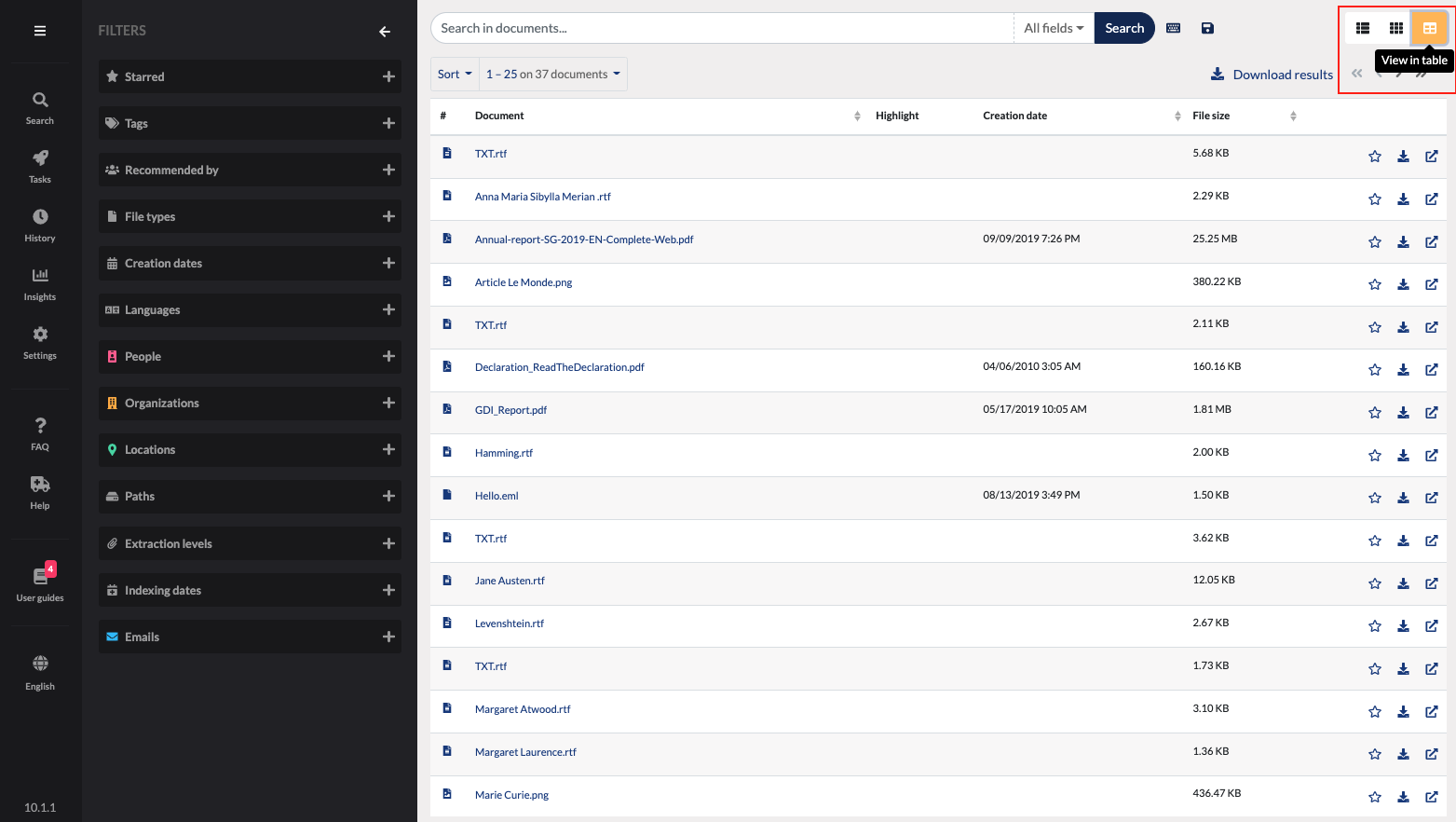Switch to list view
The image size is (1456, 822).
tap(1363, 28)
